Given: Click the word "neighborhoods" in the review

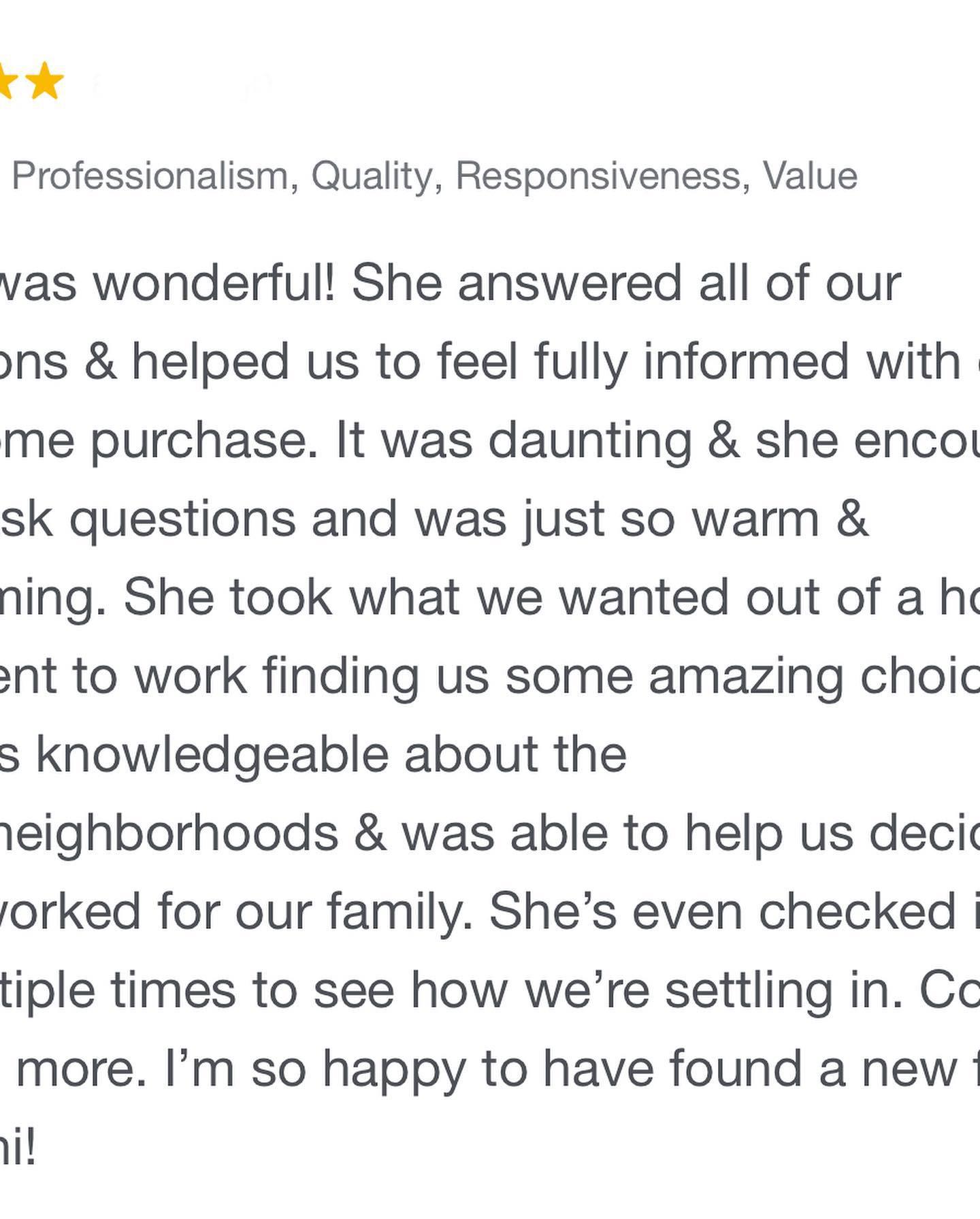Looking at the screenshot, I should pyautogui.click(x=169, y=834).
